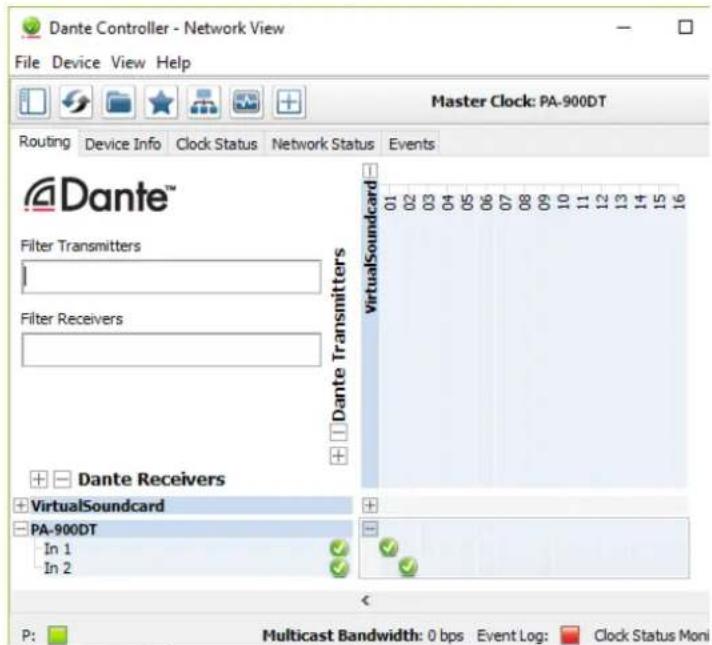The image size is (712, 645).
Task: Click the Filter Receivers text field
Action: (171, 349)
